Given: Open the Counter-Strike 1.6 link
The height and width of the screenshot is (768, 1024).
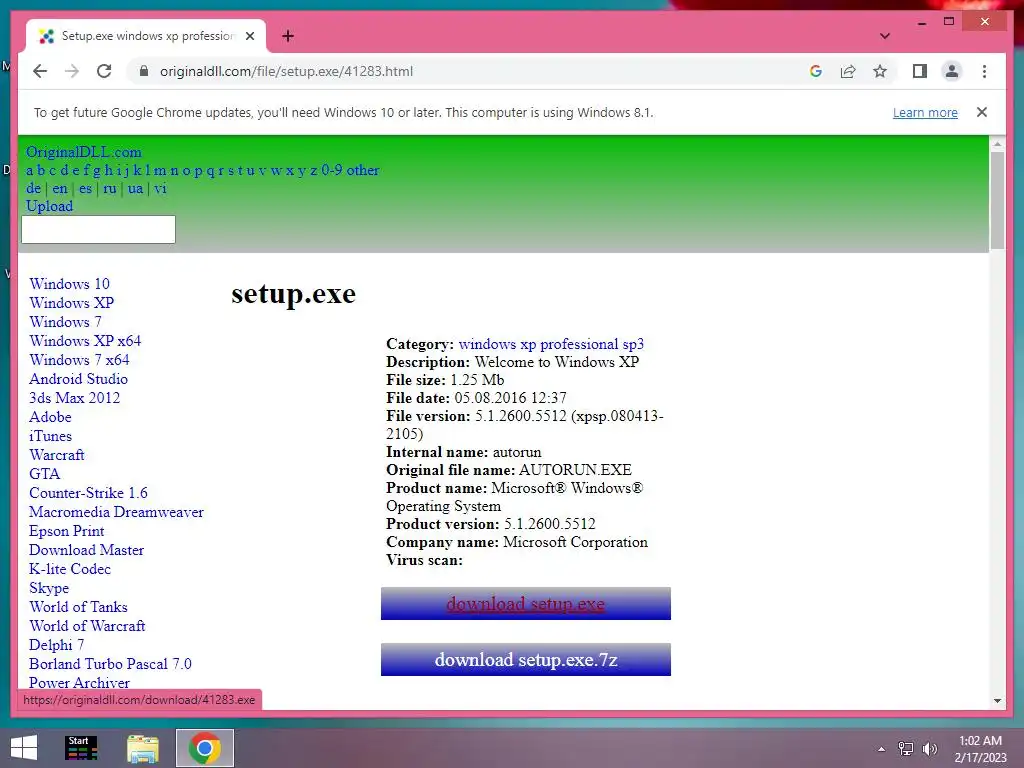Looking at the screenshot, I should click(88, 492).
